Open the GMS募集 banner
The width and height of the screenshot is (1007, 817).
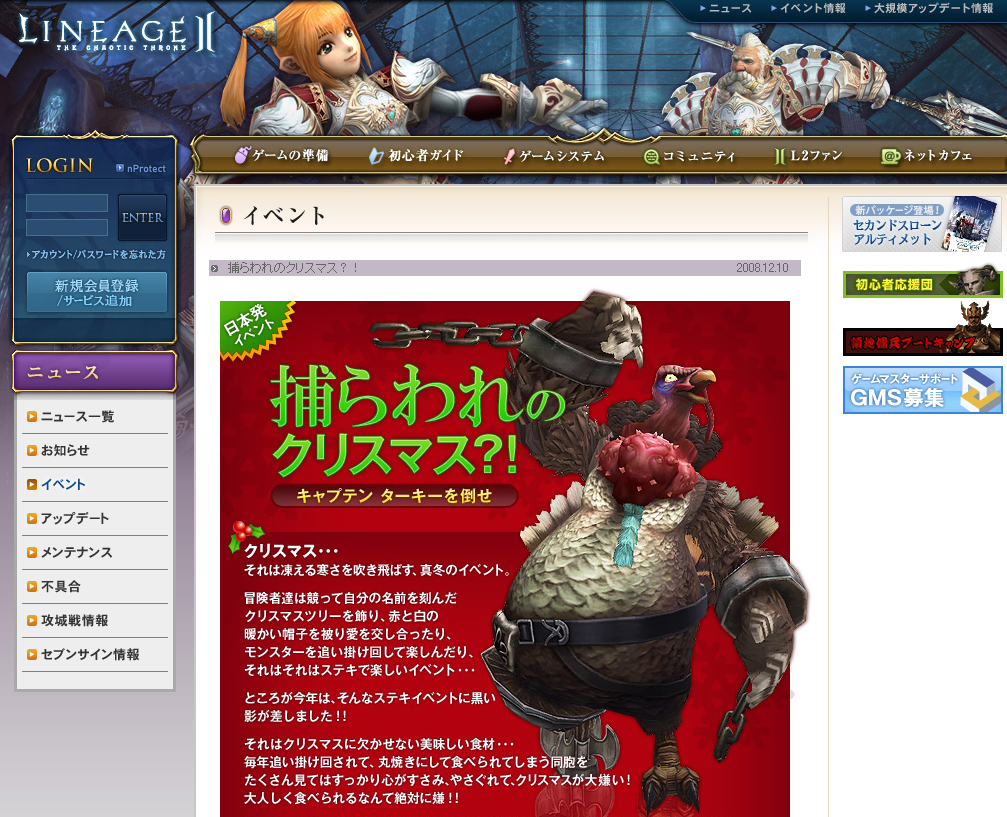tap(922, 390)
